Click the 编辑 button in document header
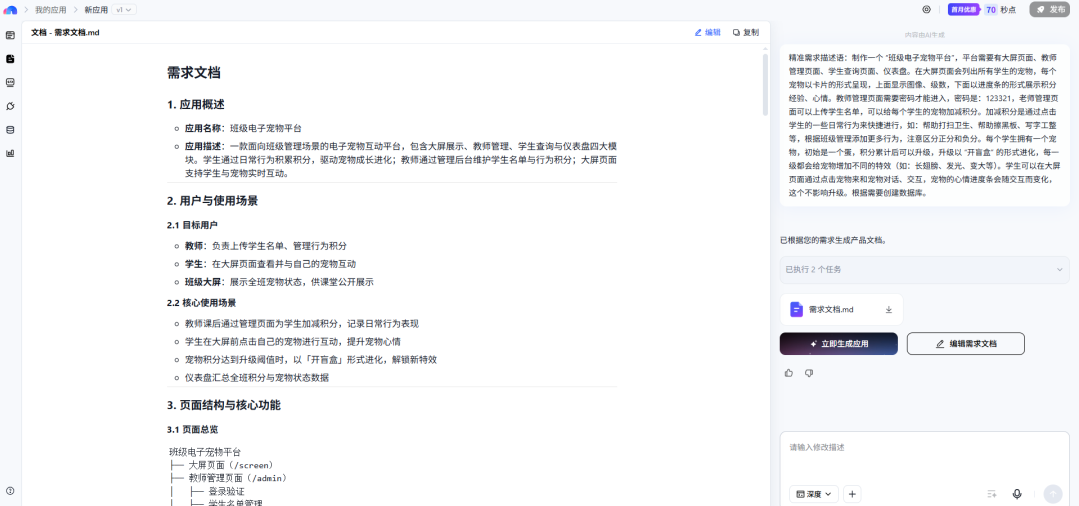 707,32
